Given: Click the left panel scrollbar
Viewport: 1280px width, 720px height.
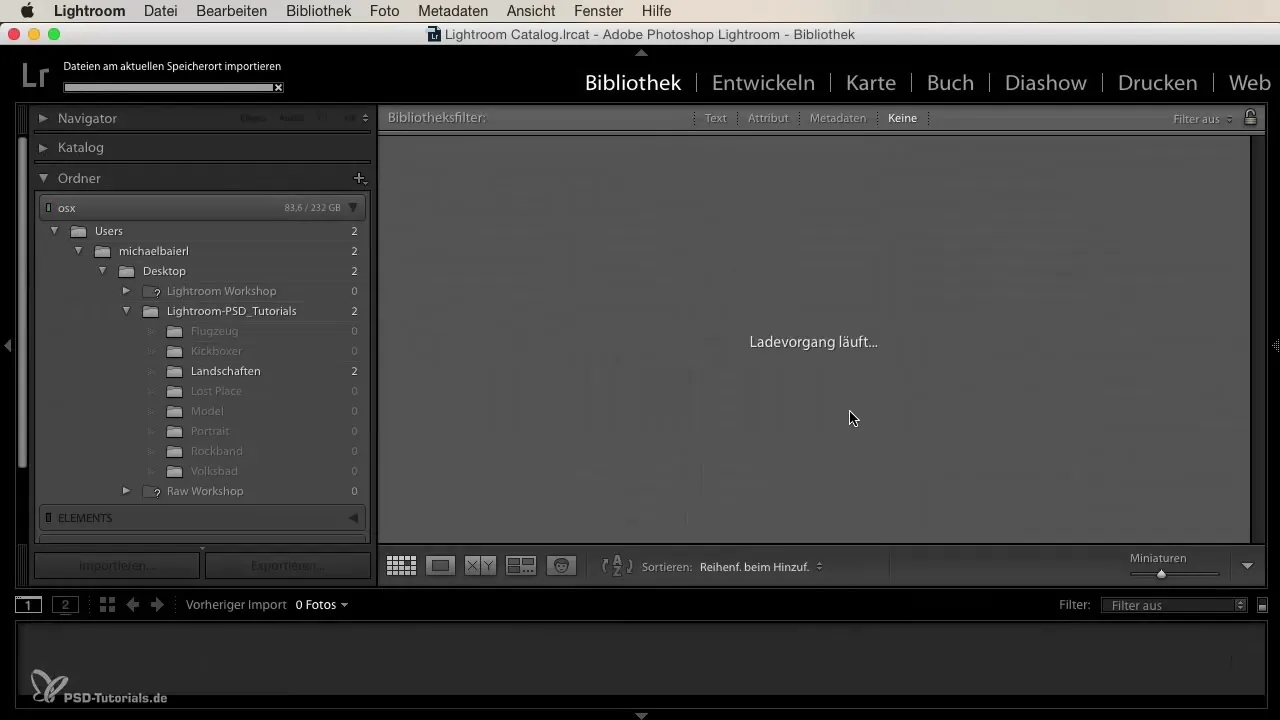Looking at the screenshot, I should [23, 300].
